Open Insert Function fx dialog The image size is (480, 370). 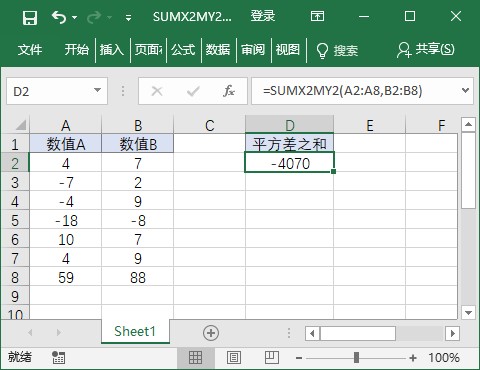point(229,91)
